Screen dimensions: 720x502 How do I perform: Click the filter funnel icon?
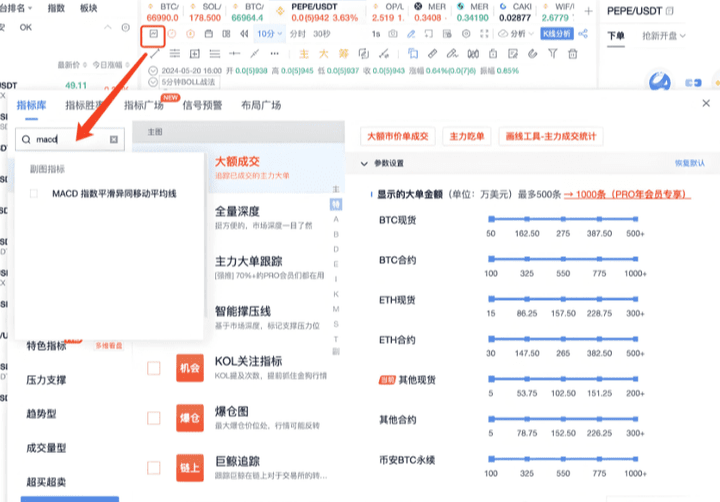pos(553,54)
